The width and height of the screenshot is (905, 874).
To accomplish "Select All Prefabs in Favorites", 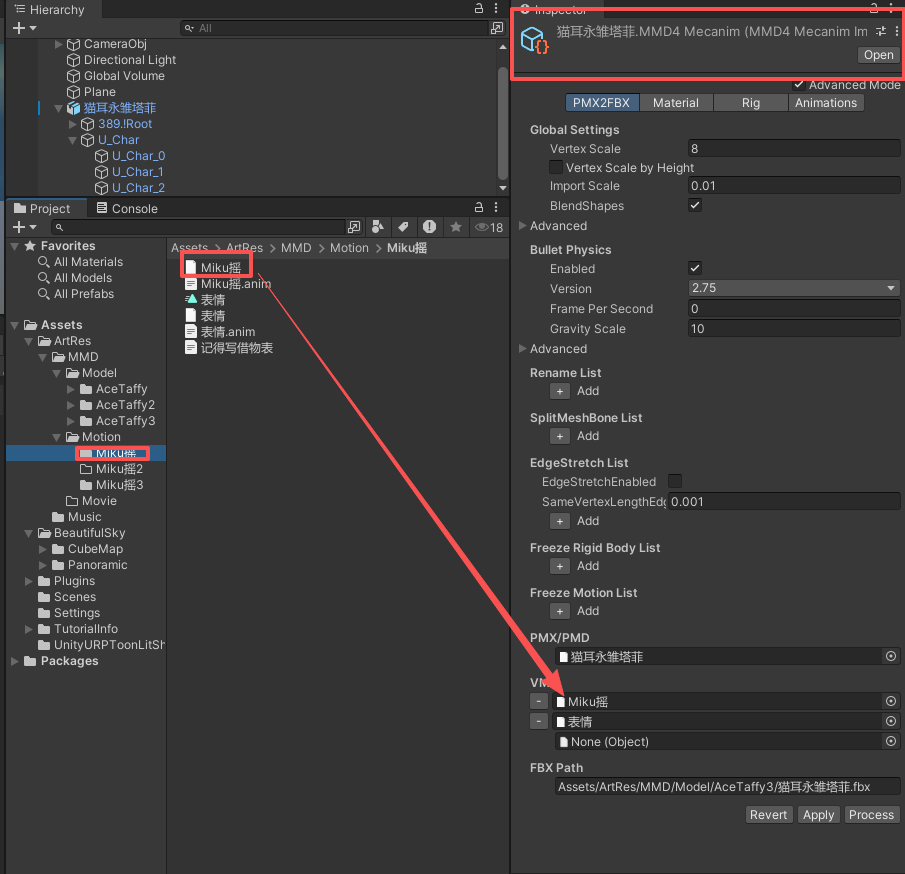I will click(84, 294).
